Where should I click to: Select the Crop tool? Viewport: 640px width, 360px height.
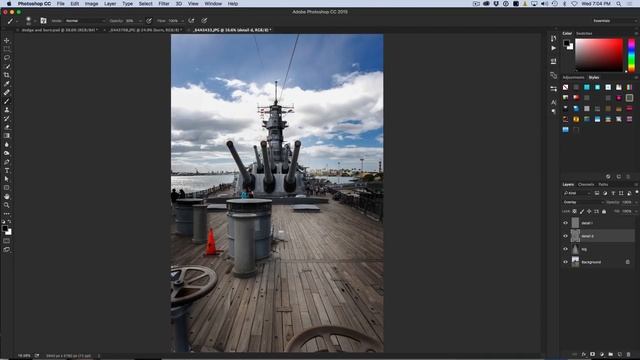pyautogui.click(x=7, y=75)
